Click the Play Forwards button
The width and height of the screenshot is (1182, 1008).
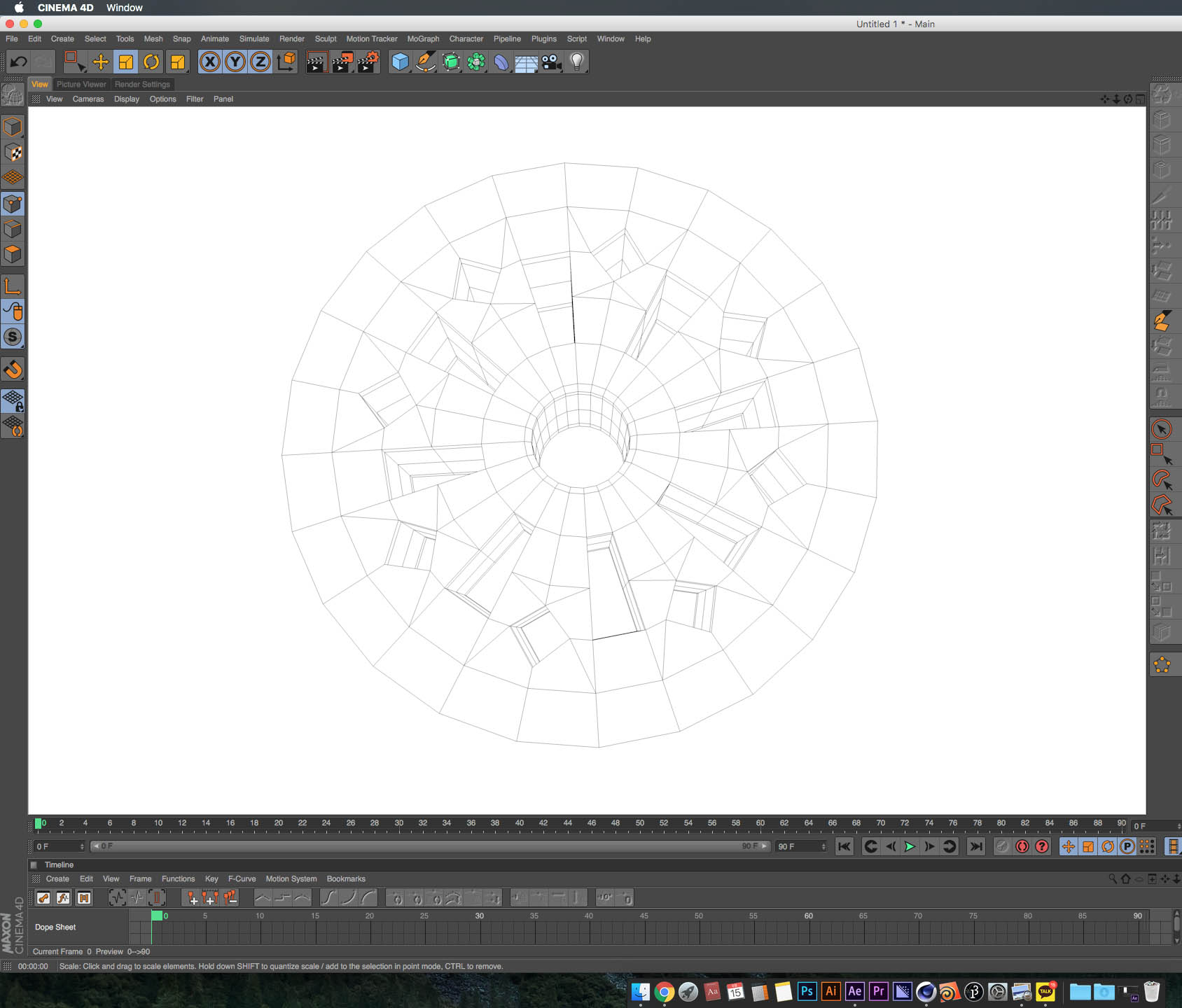[x=910, y=846]
